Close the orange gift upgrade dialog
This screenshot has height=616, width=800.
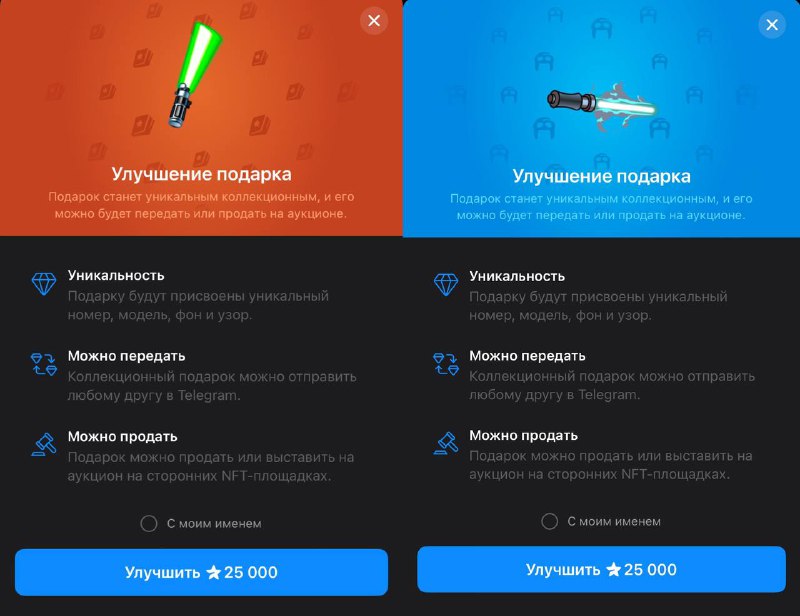374,21
